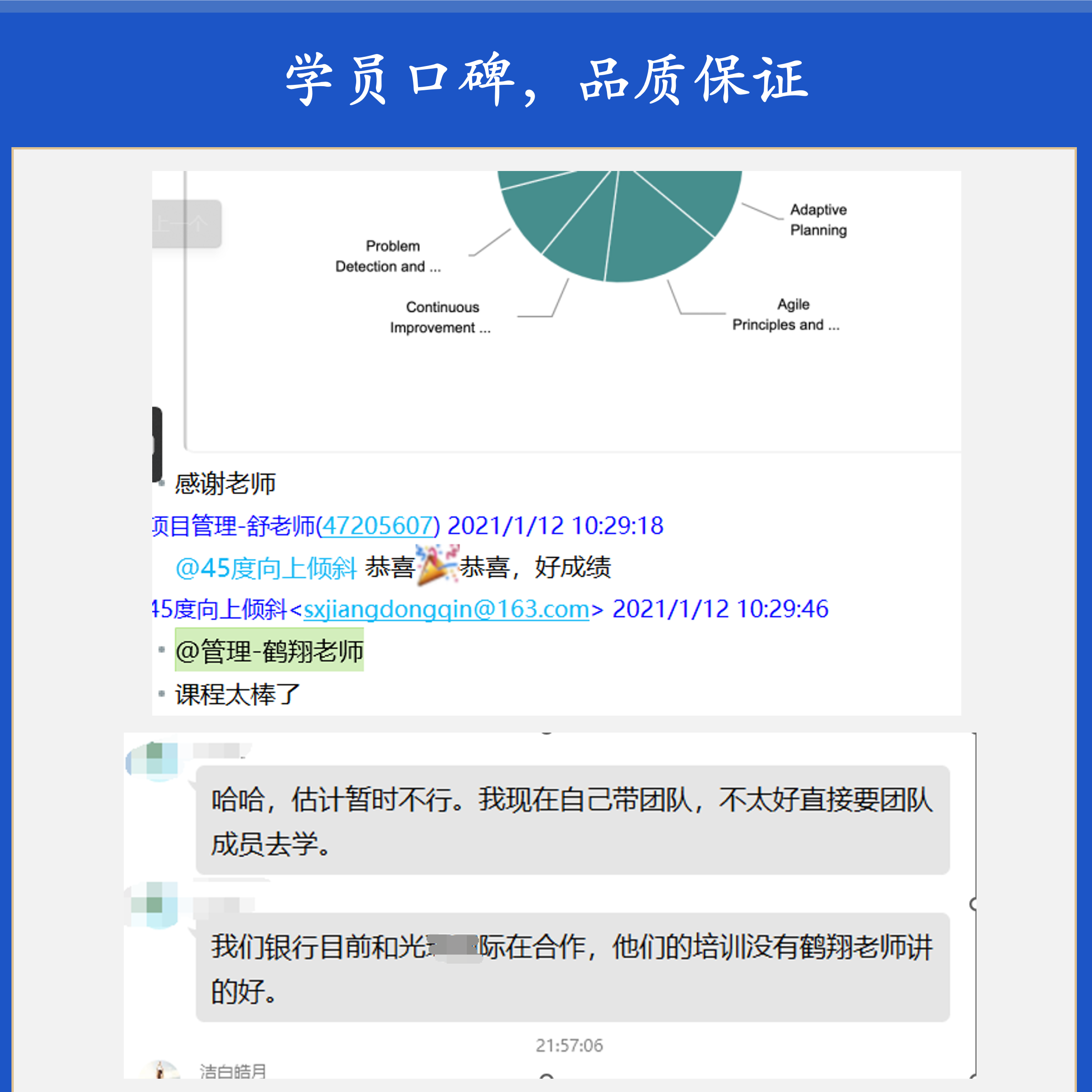Viewport: 1092px width, 1092px height.
Task: Click the 洁白皓月 username label
Action: point(232,1071)
